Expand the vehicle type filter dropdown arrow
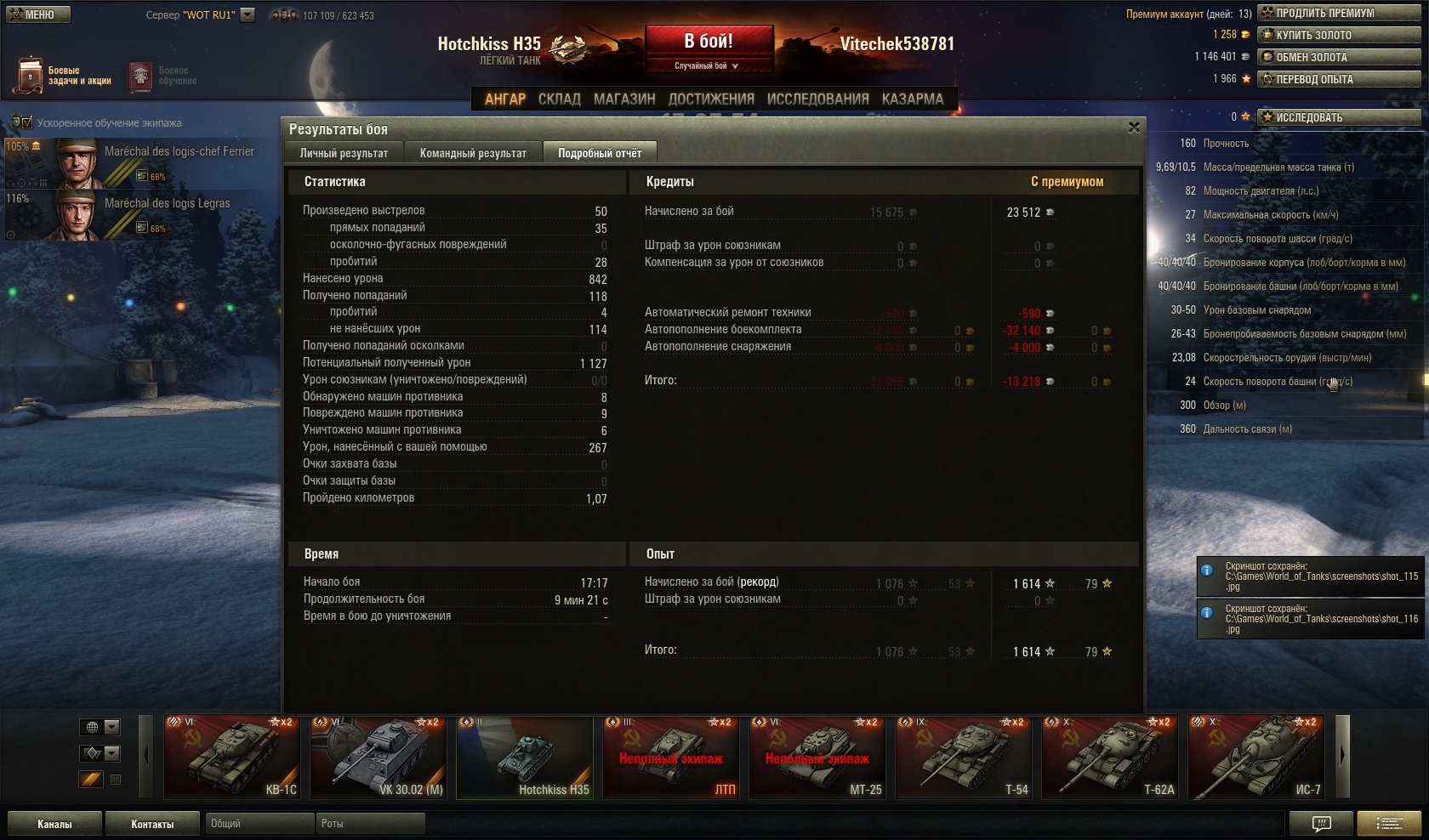 point(112,753)
